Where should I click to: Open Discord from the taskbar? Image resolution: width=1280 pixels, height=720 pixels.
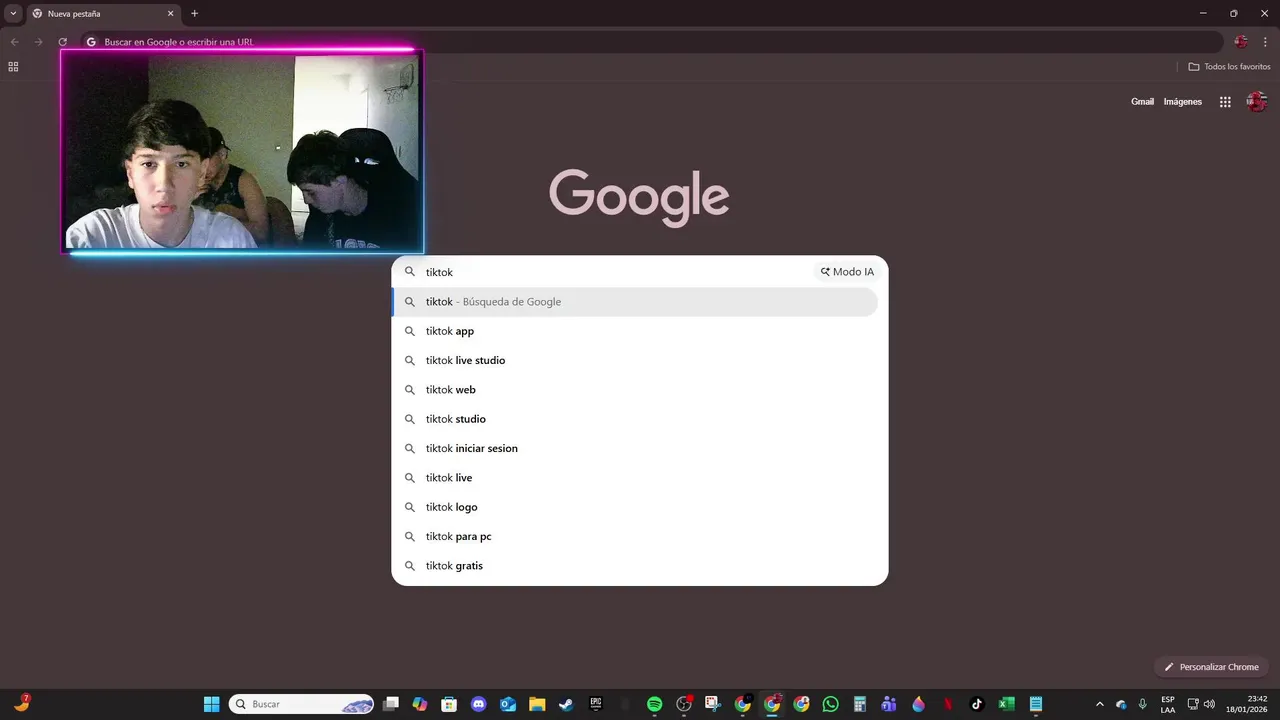(x=478, y=704)
